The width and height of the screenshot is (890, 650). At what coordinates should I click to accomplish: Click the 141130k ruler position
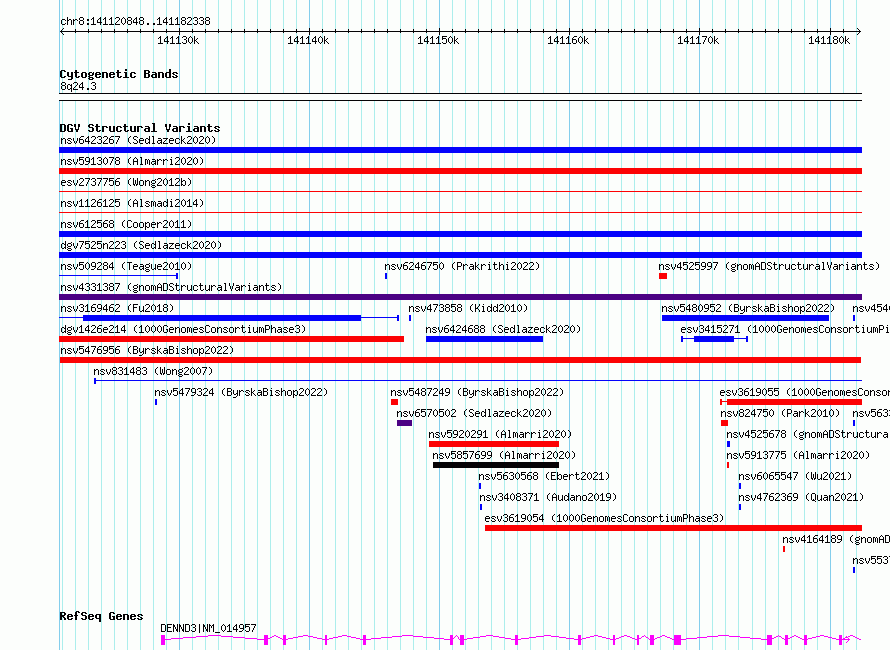[x=178, y=40]
